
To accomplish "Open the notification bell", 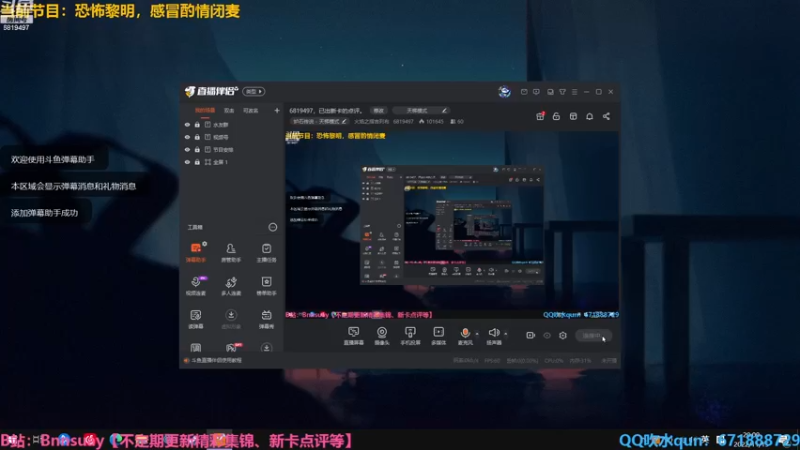I will 590,116.
